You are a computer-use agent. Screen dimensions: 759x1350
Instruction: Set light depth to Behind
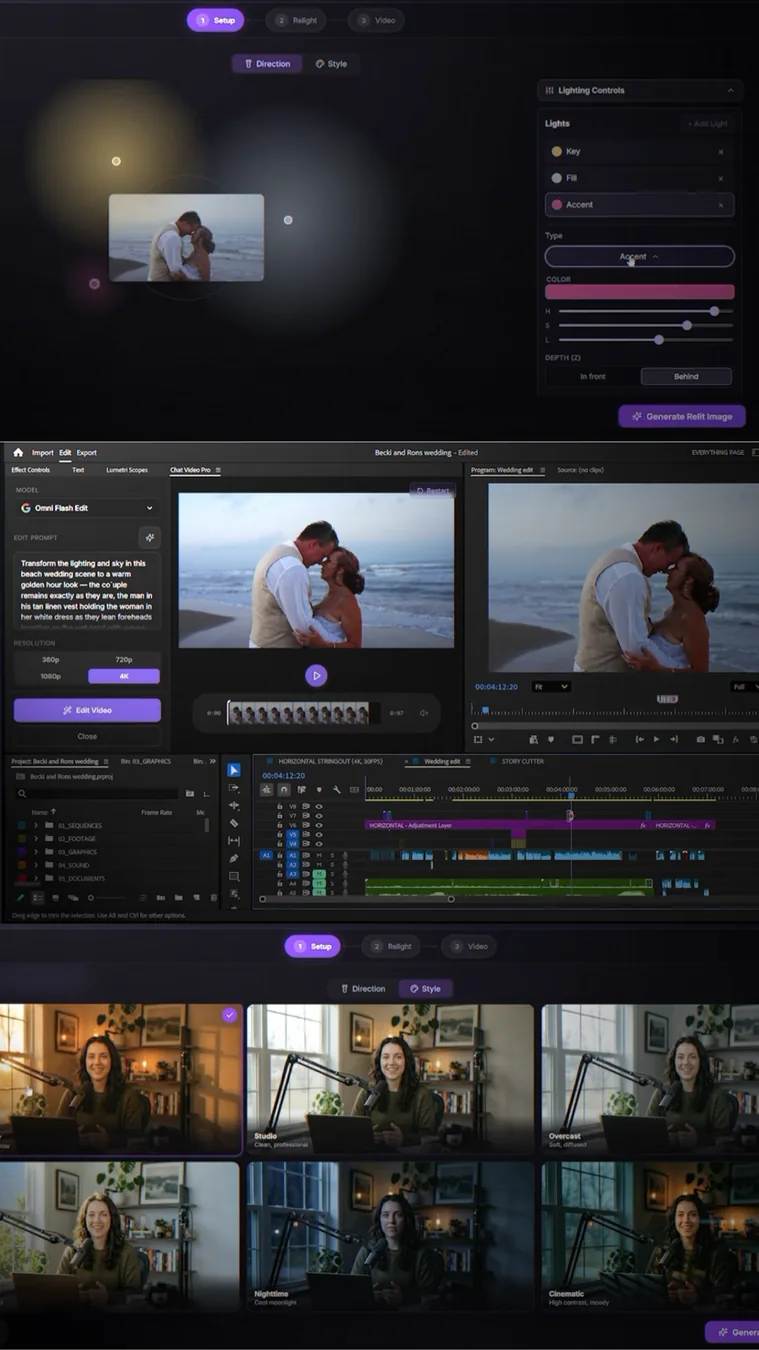click(686, 377)
